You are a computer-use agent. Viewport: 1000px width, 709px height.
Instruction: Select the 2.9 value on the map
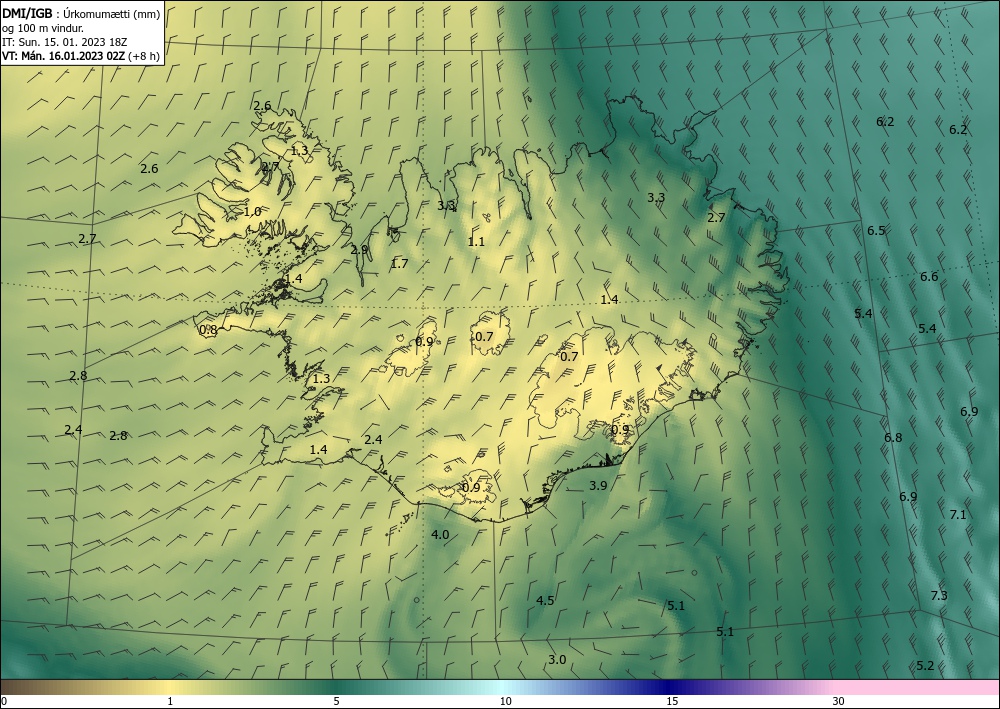(359, 249)
